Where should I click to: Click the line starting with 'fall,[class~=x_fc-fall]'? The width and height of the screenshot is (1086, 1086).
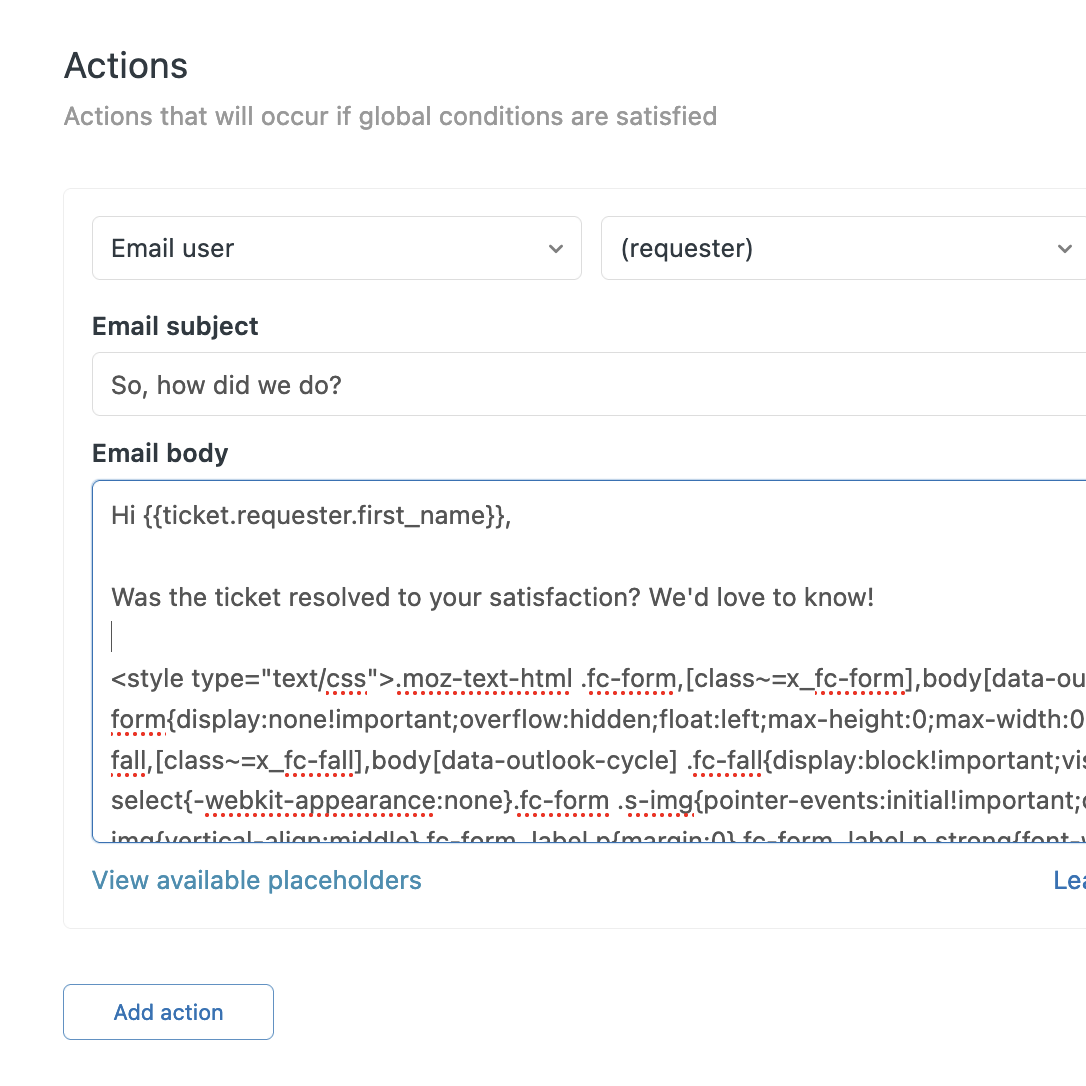(x=598, y=760)
